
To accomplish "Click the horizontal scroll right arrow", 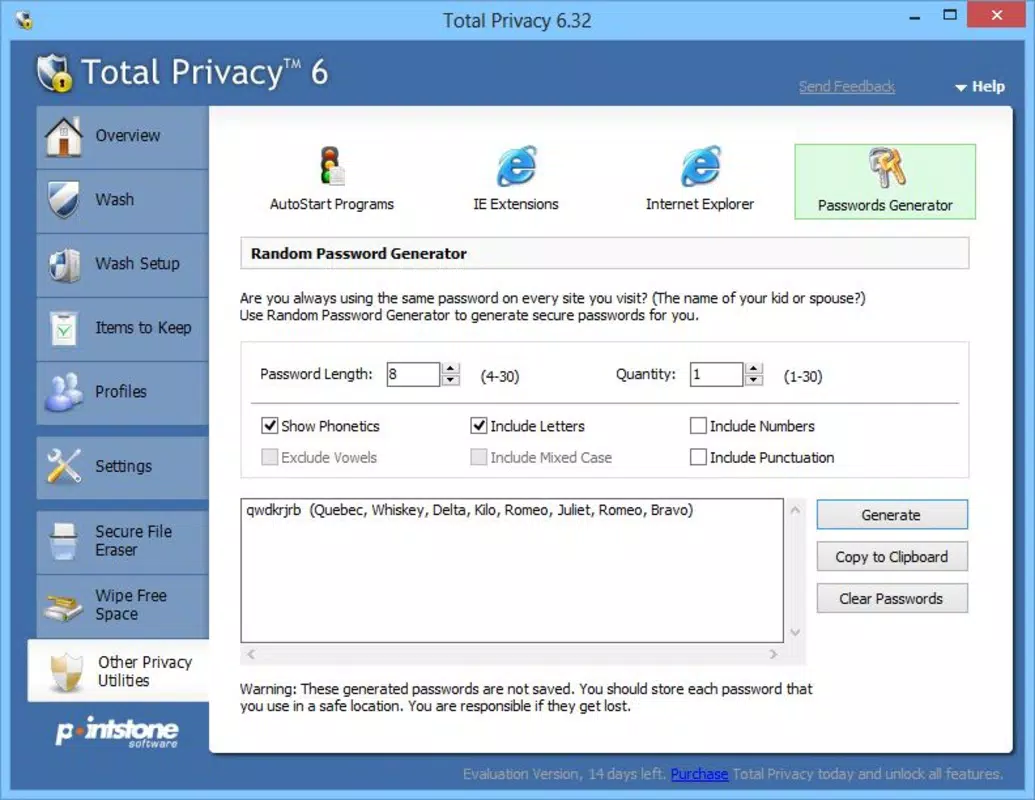I will 773,654.
